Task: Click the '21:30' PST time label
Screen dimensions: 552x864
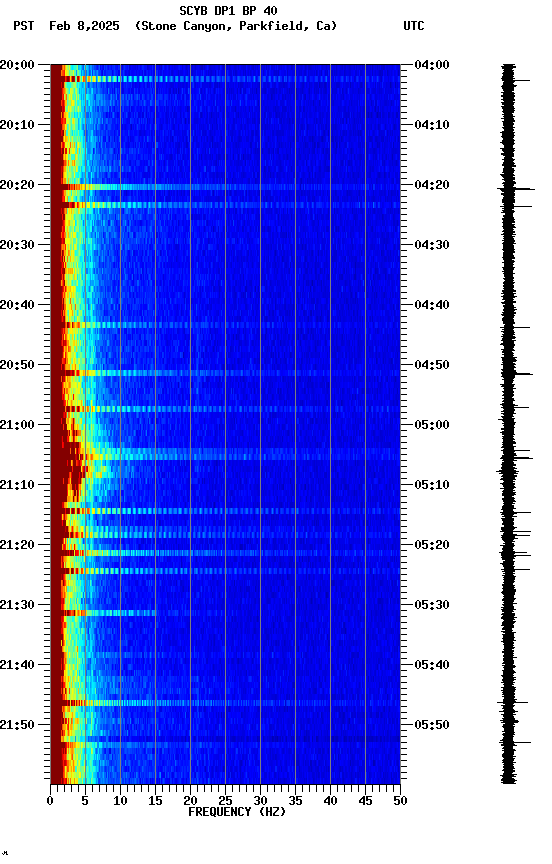Action: click(x=17, y=605)
